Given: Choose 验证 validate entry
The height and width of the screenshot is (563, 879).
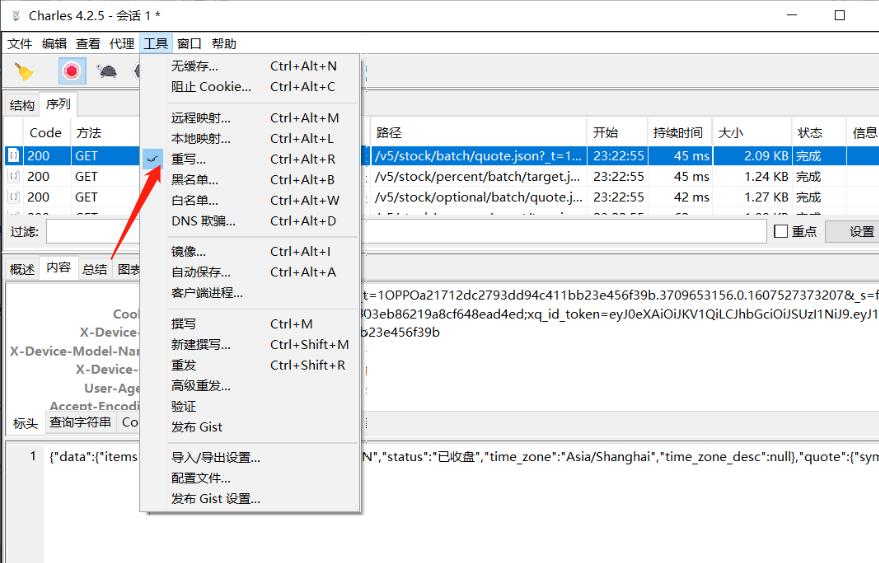Looking at the screenshot, I should [x=250, y=407].
